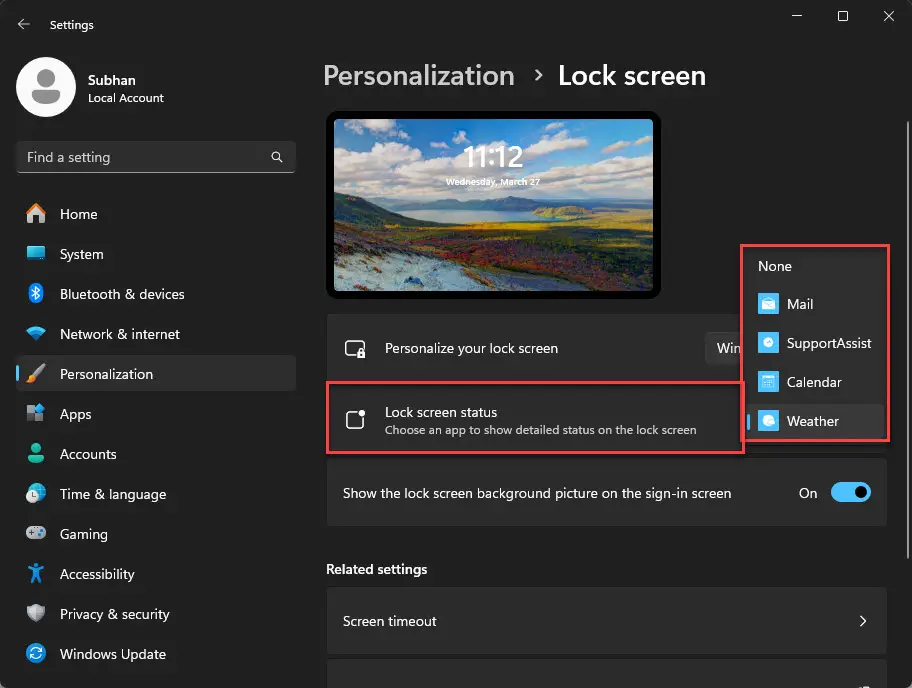Click the System monitor icon
This screenshot has height=688, width=912.
pos(36,254)
